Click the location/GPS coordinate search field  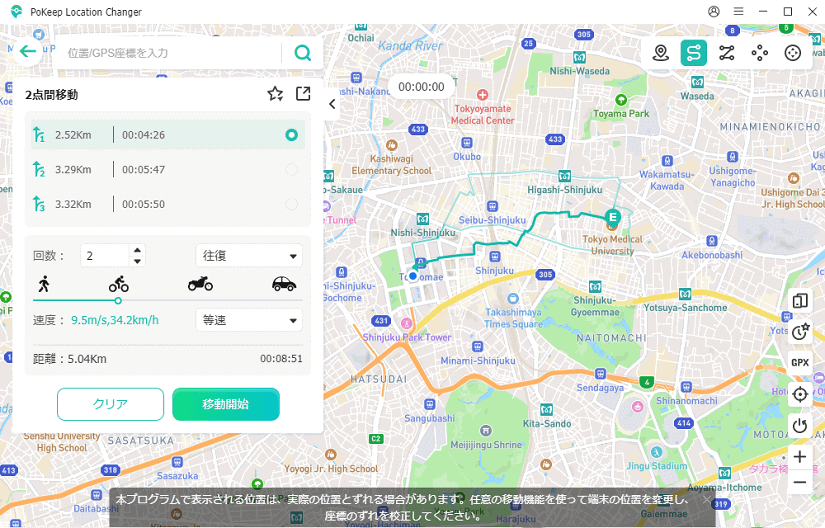tap(170, 53)
